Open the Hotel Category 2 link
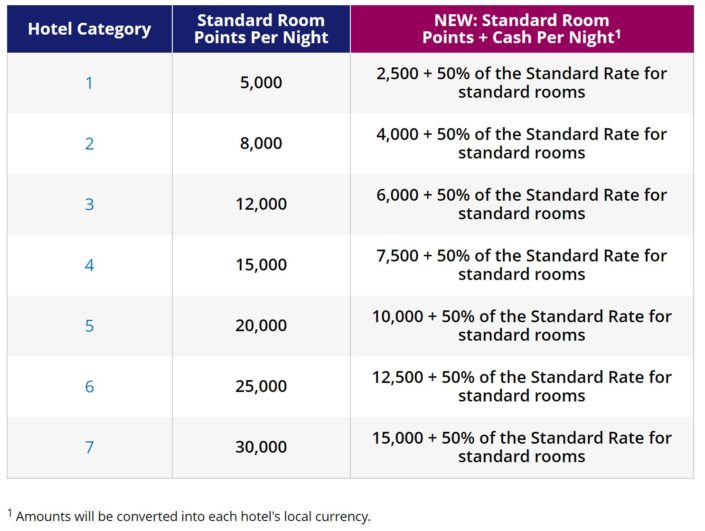Image resolution: width=705 pixels, height=531 pixels. (x=89, y=144)
